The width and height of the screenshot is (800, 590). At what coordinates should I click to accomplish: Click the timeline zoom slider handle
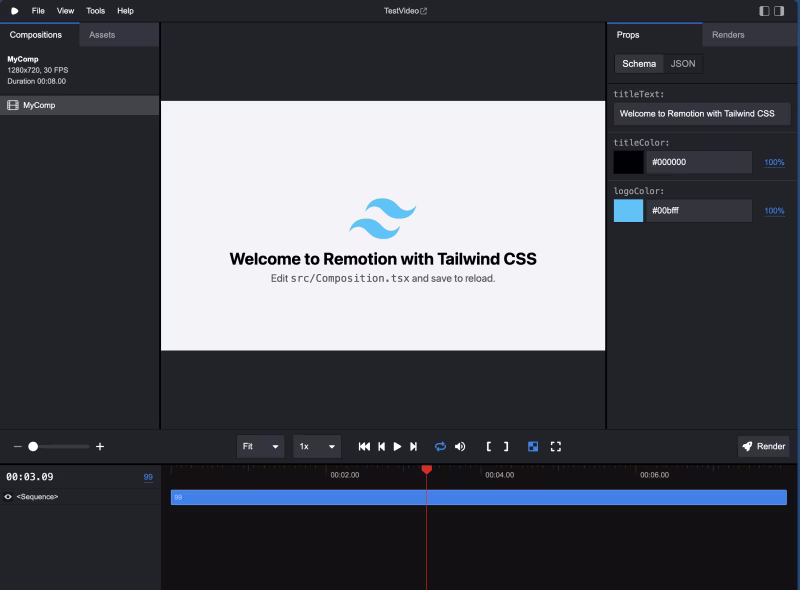[x=33, y=447]
